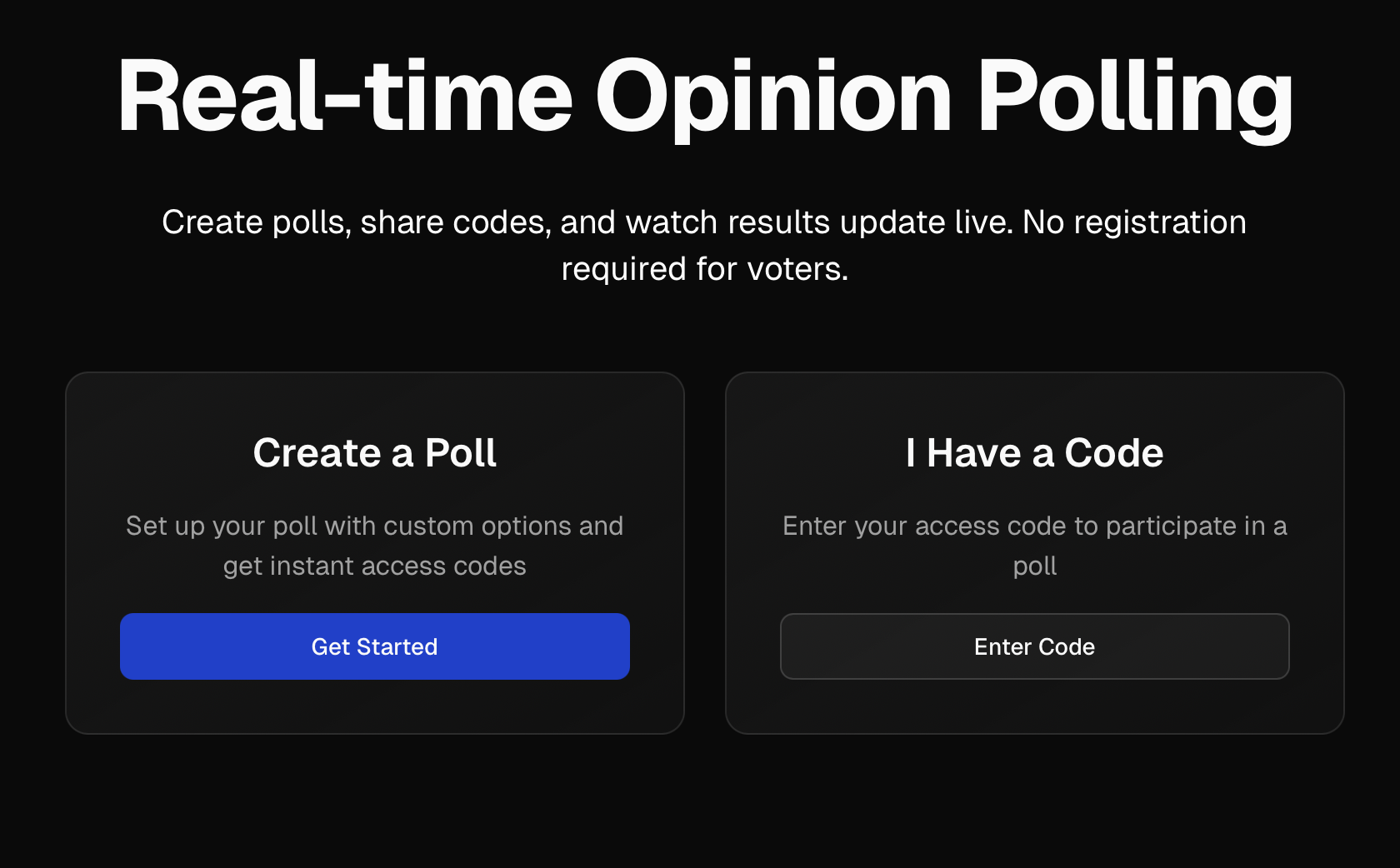Image resolution: width=1400 pixels, height=868 pixels.
Task: Click the Real-time Opinion Polling title
Action: (703, 96)
